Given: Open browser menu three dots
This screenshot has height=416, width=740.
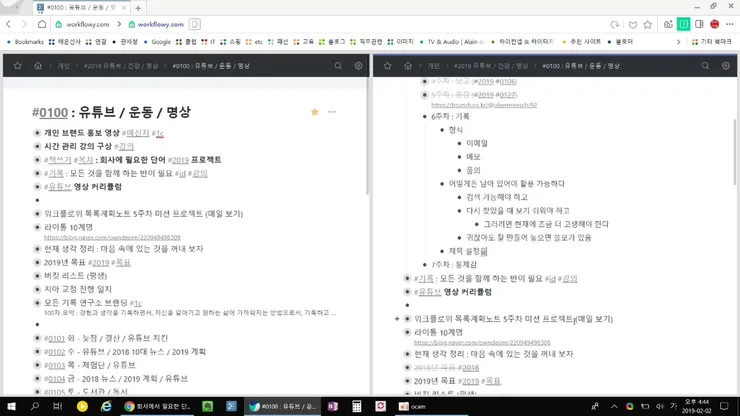Looking at the screenshot, I should (x=730, y=24).
